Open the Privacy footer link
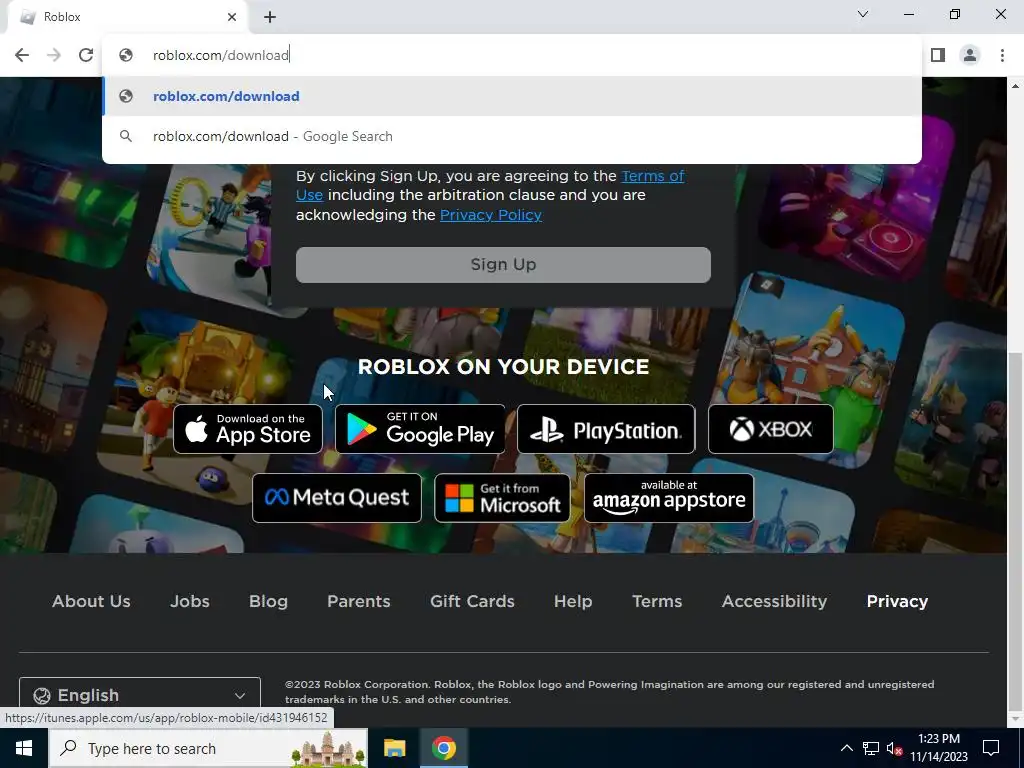This screenshot has width=1024, height=768. coord(897,601)
